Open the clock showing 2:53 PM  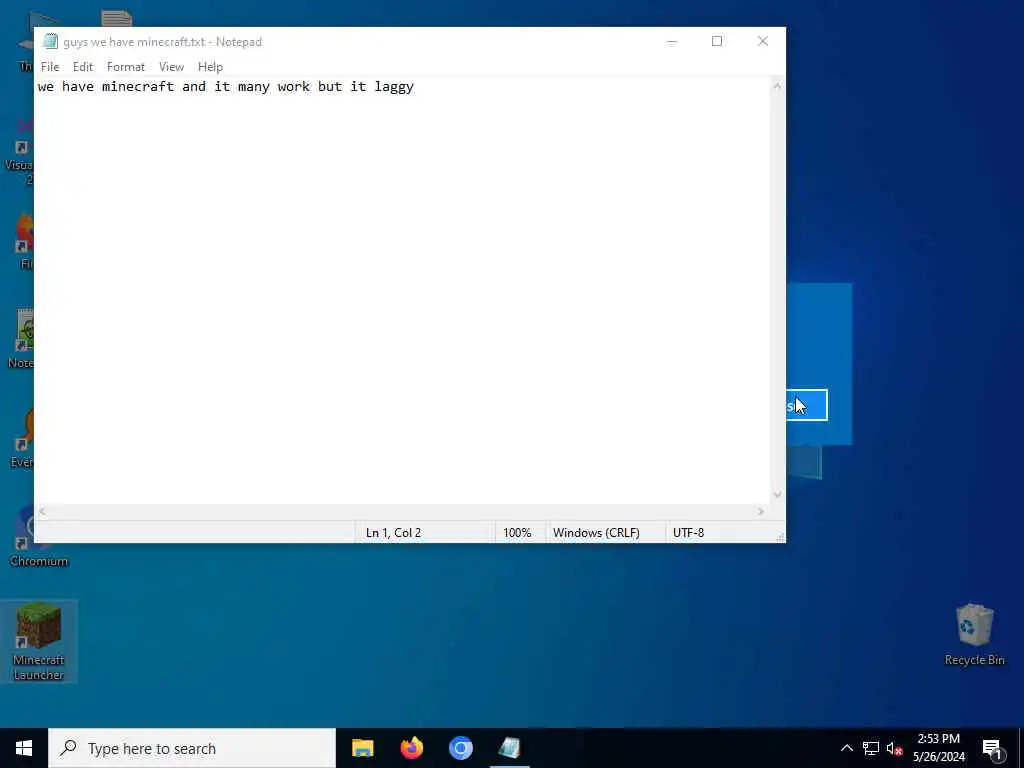point(938,748)
